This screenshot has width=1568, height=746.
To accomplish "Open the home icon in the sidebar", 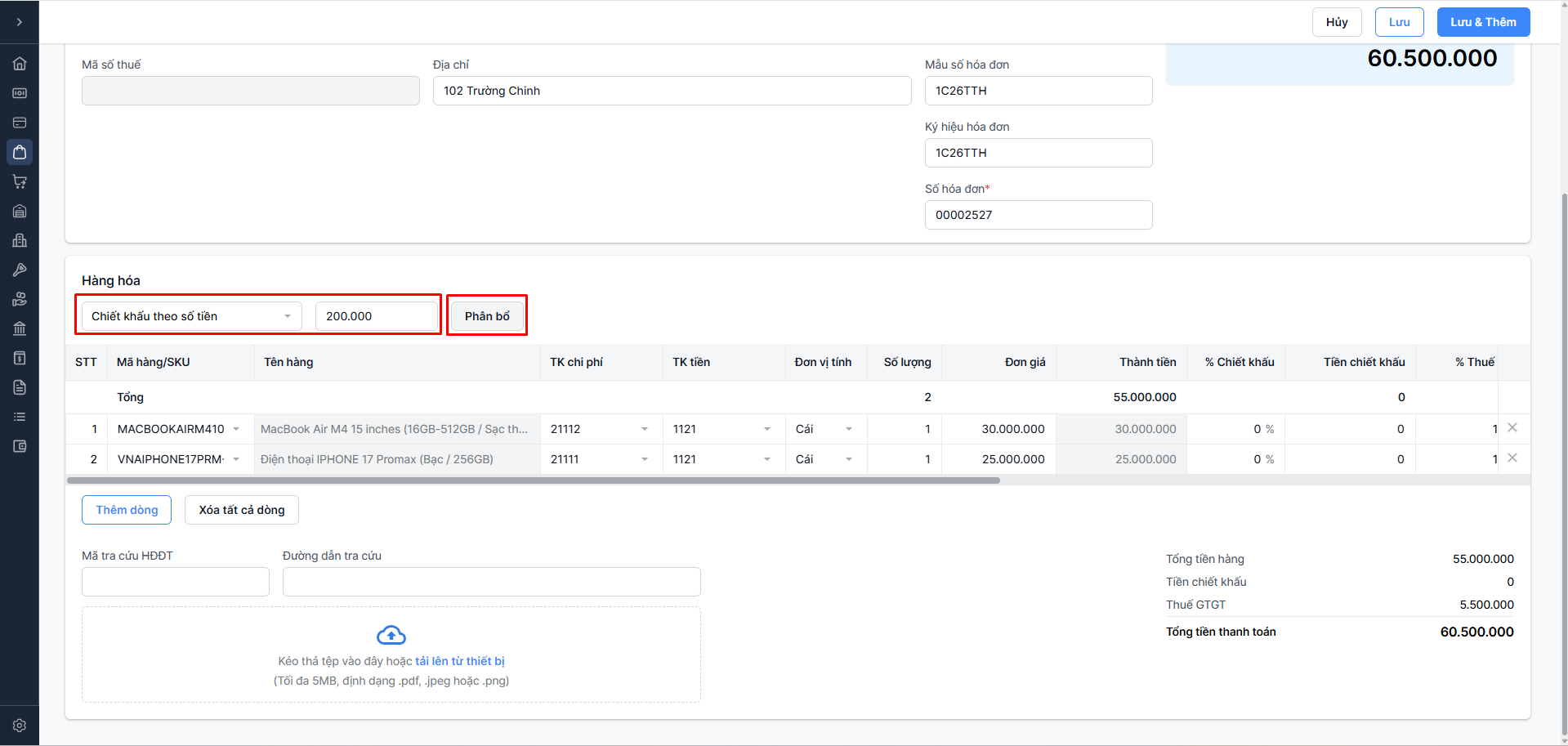I will 20,64.
